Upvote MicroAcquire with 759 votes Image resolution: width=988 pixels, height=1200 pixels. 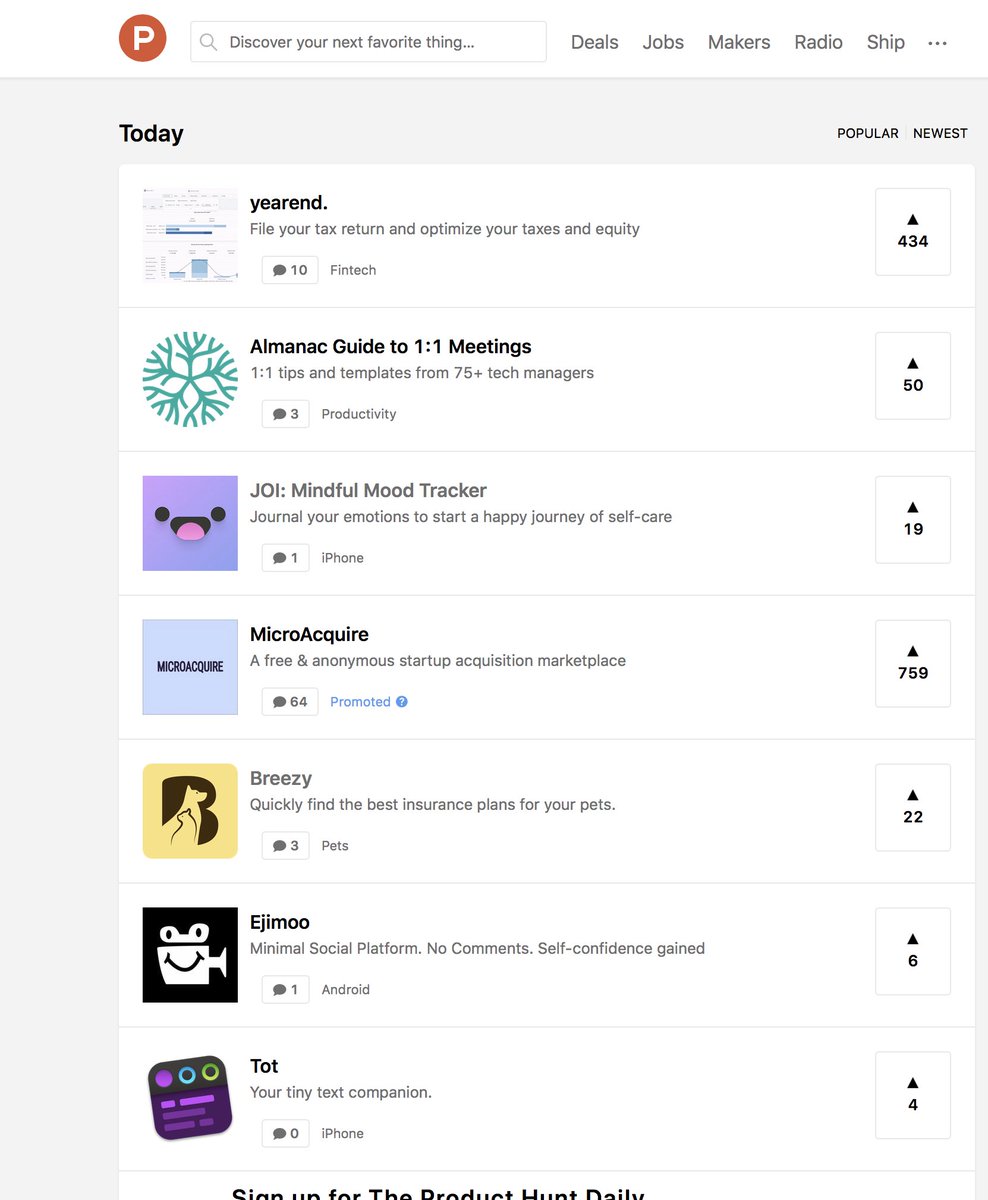(x=913, y=663)
